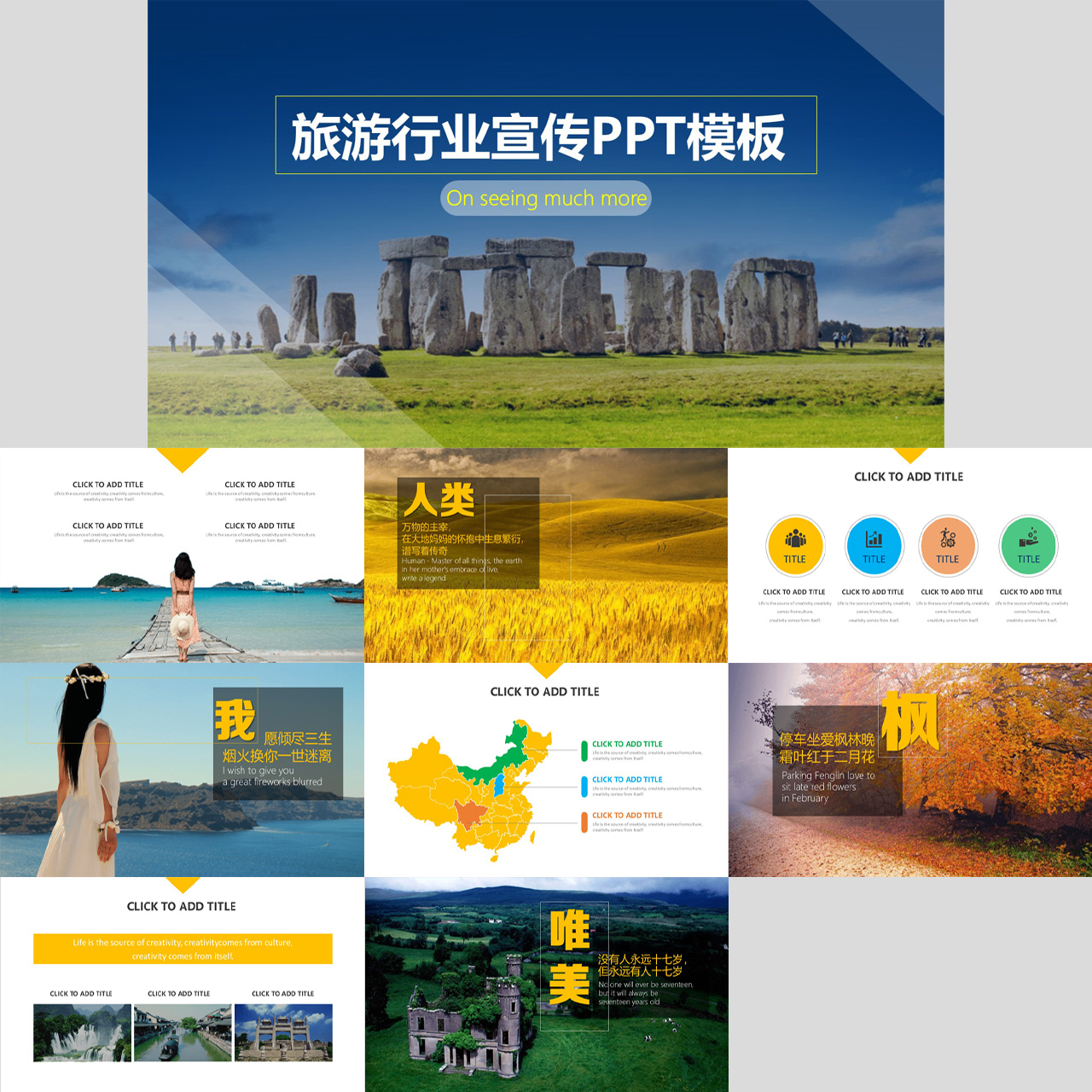Image resolution: width=1092 pixels, height=1092 pixels.
Task: Click CLICK TO ADD TITLE above the four circles
Action: pyautogui.click(x=909, y=477)
